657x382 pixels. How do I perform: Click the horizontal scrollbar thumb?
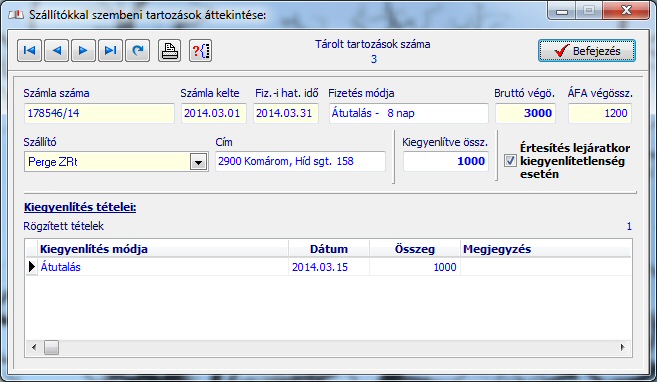tap(52, 347)
